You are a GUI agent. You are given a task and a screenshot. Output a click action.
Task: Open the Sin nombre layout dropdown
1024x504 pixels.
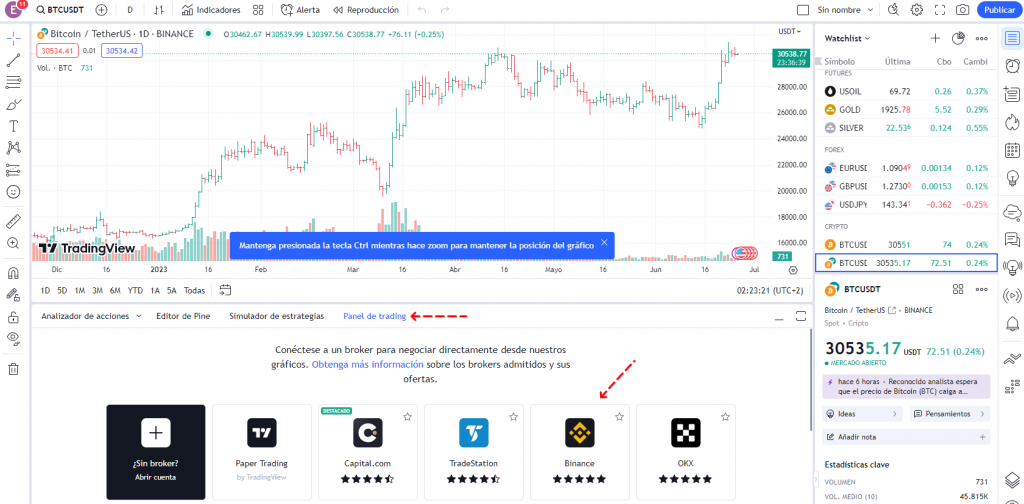pyautogui.click(x=845, y=10)
